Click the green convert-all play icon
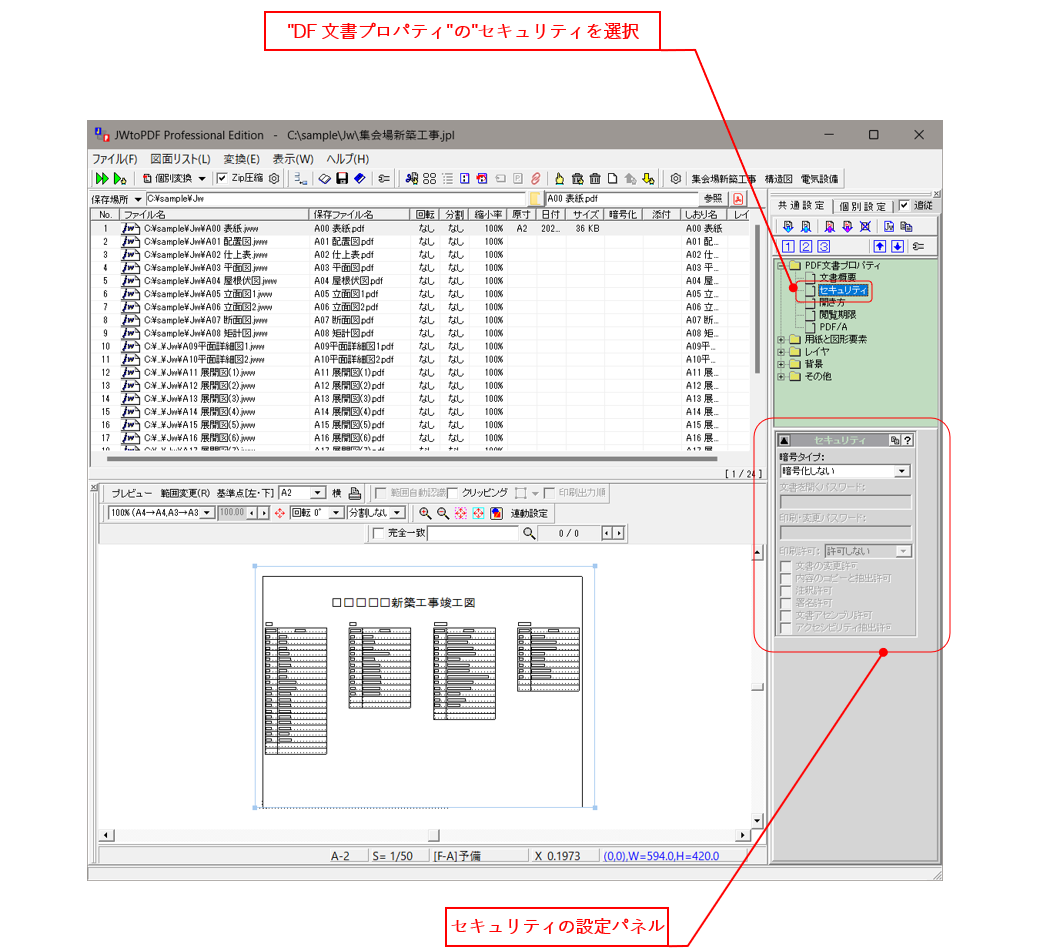1050x951 pixels. [102, 178]
